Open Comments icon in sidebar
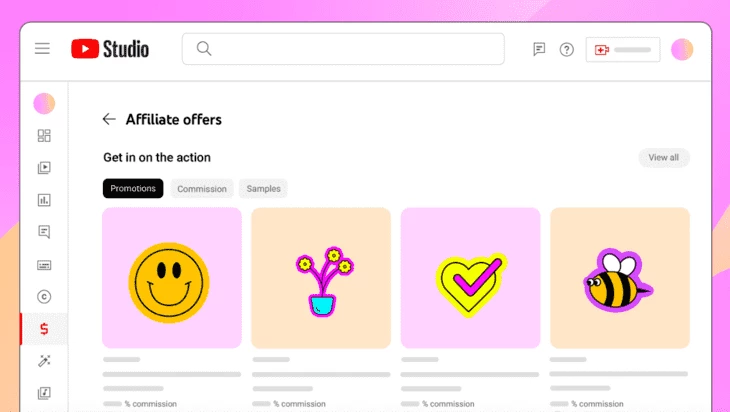Screen dimensions: 730x412 [x=44, y=232]
